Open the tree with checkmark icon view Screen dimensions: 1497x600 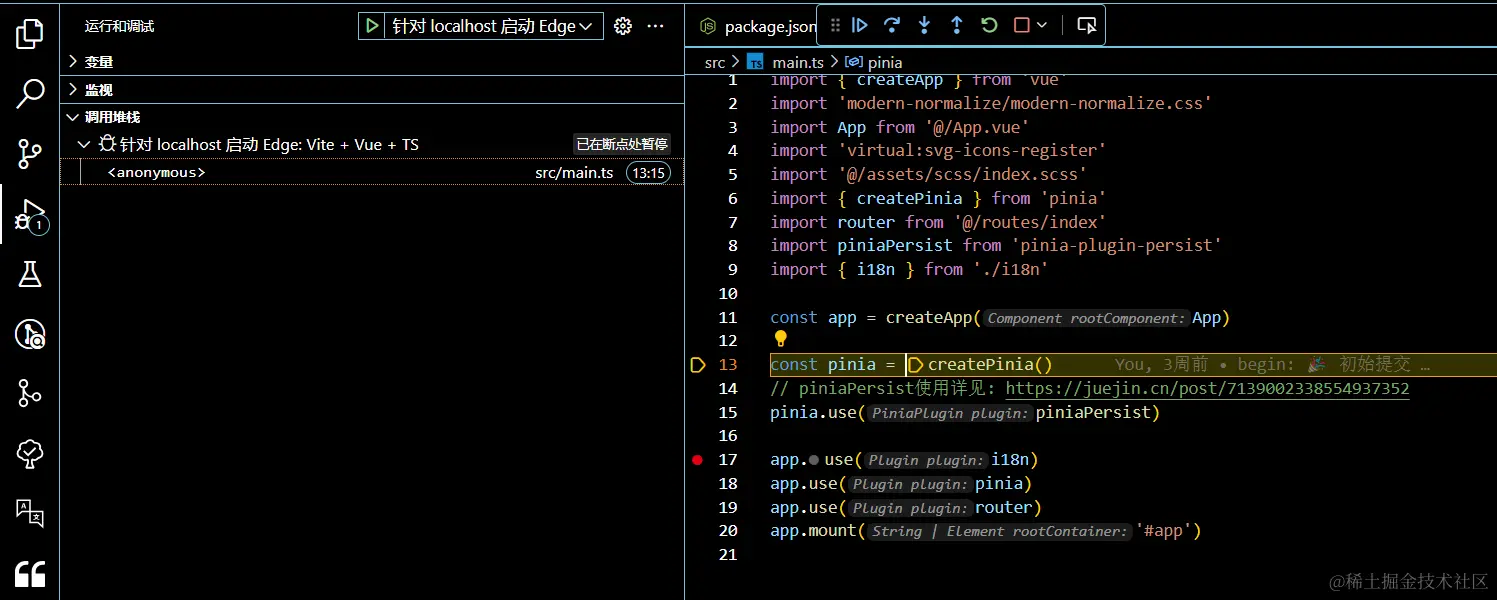click(x=30, y=454)
